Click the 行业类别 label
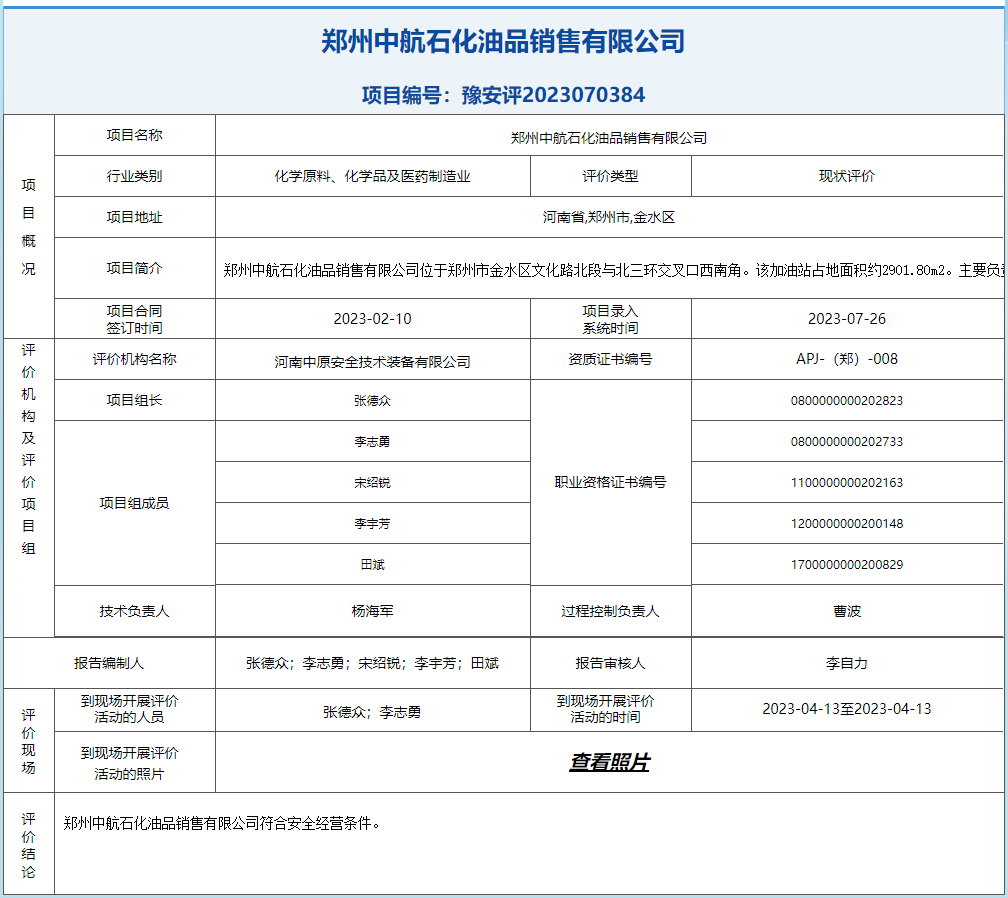This screenshot has height=898, width=1008. coord(134,176)
